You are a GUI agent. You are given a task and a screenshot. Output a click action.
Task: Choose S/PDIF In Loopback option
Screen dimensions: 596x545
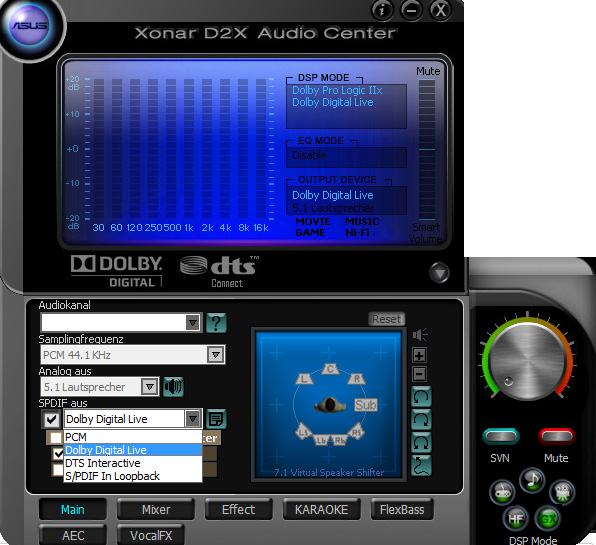point(133,476)
